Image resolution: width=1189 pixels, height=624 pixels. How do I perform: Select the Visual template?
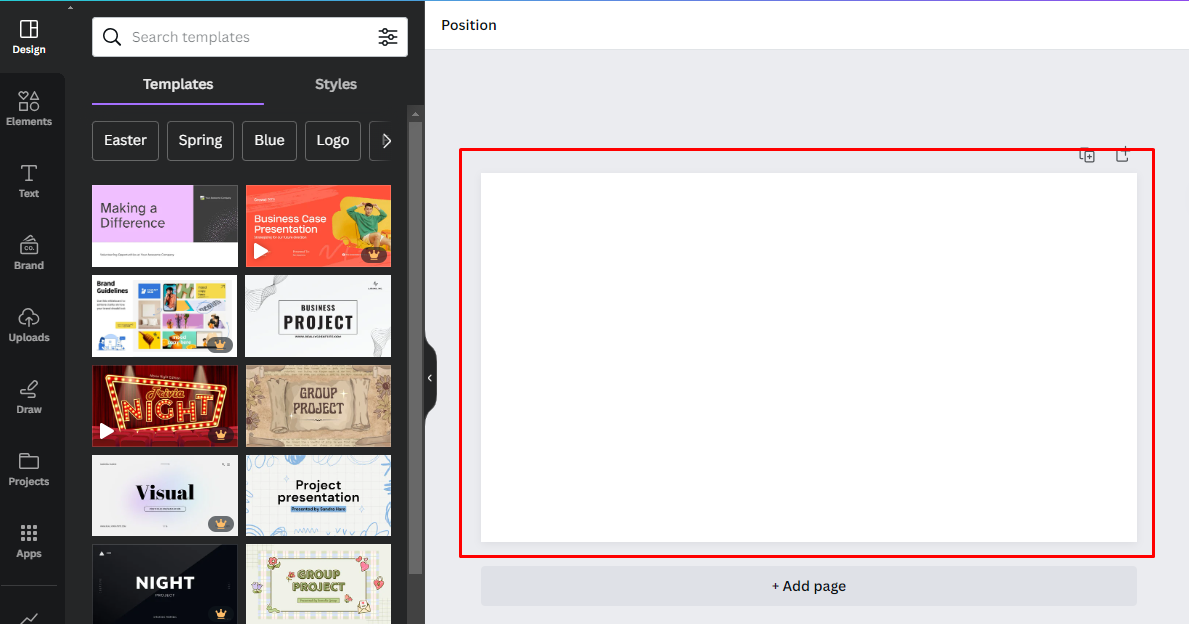[165, 495]
